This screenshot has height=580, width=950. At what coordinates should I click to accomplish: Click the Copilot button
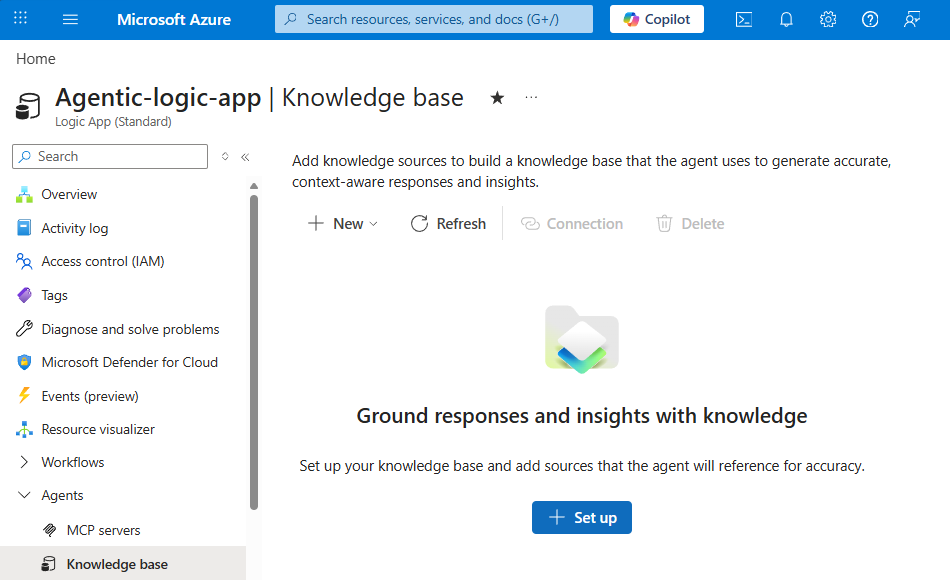(657, 19)
